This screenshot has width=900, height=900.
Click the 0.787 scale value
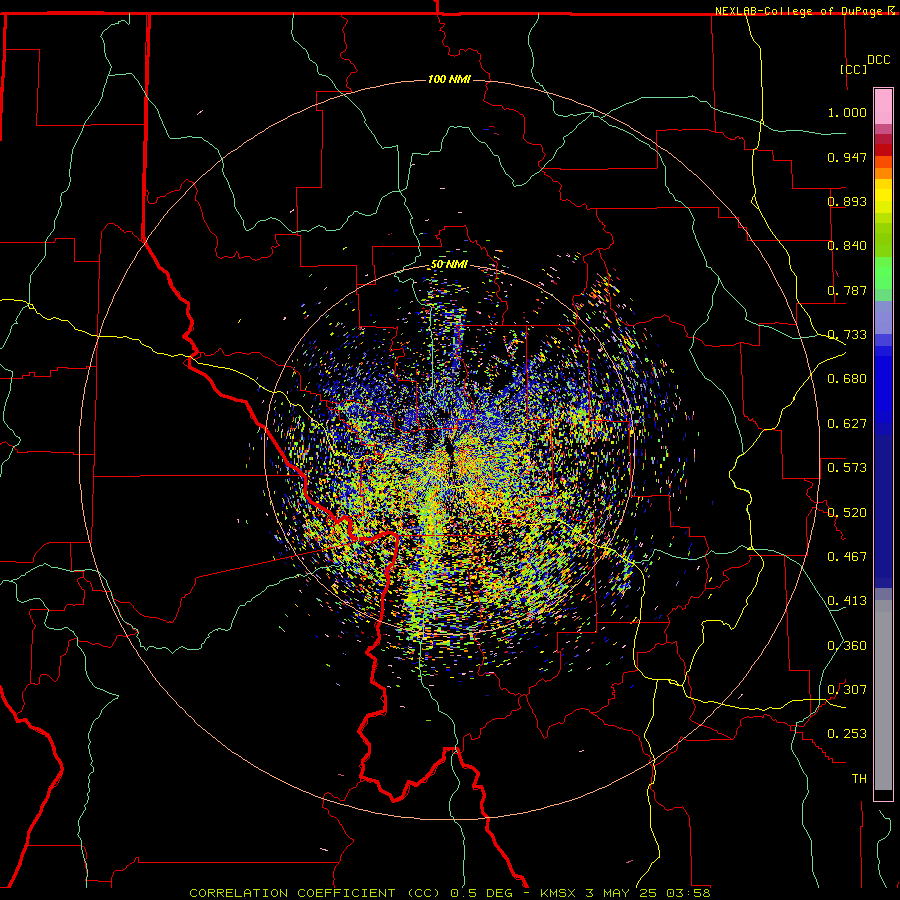click(x=847, y=290)
